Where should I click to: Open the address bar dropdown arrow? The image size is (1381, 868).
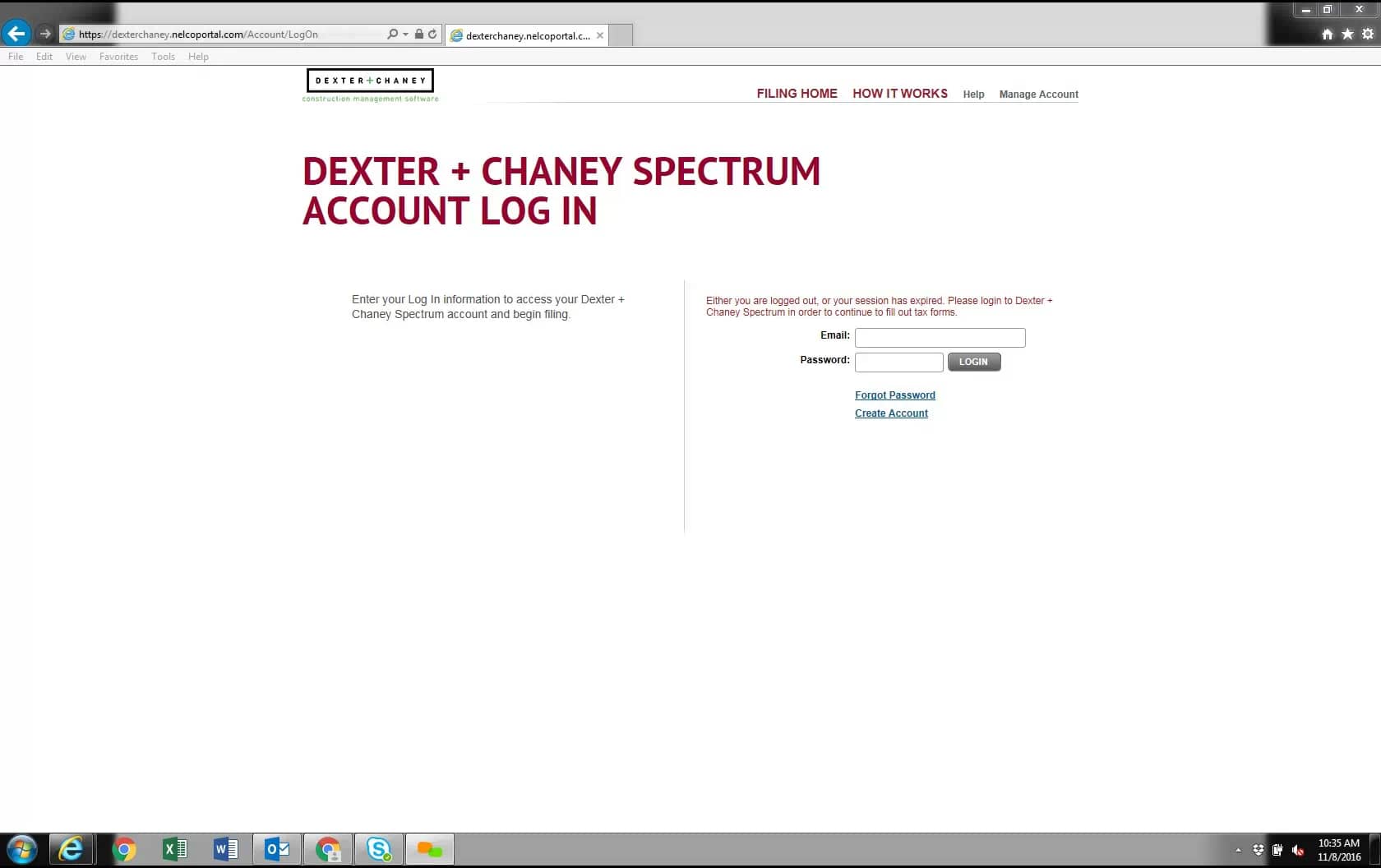coord(405,34)
